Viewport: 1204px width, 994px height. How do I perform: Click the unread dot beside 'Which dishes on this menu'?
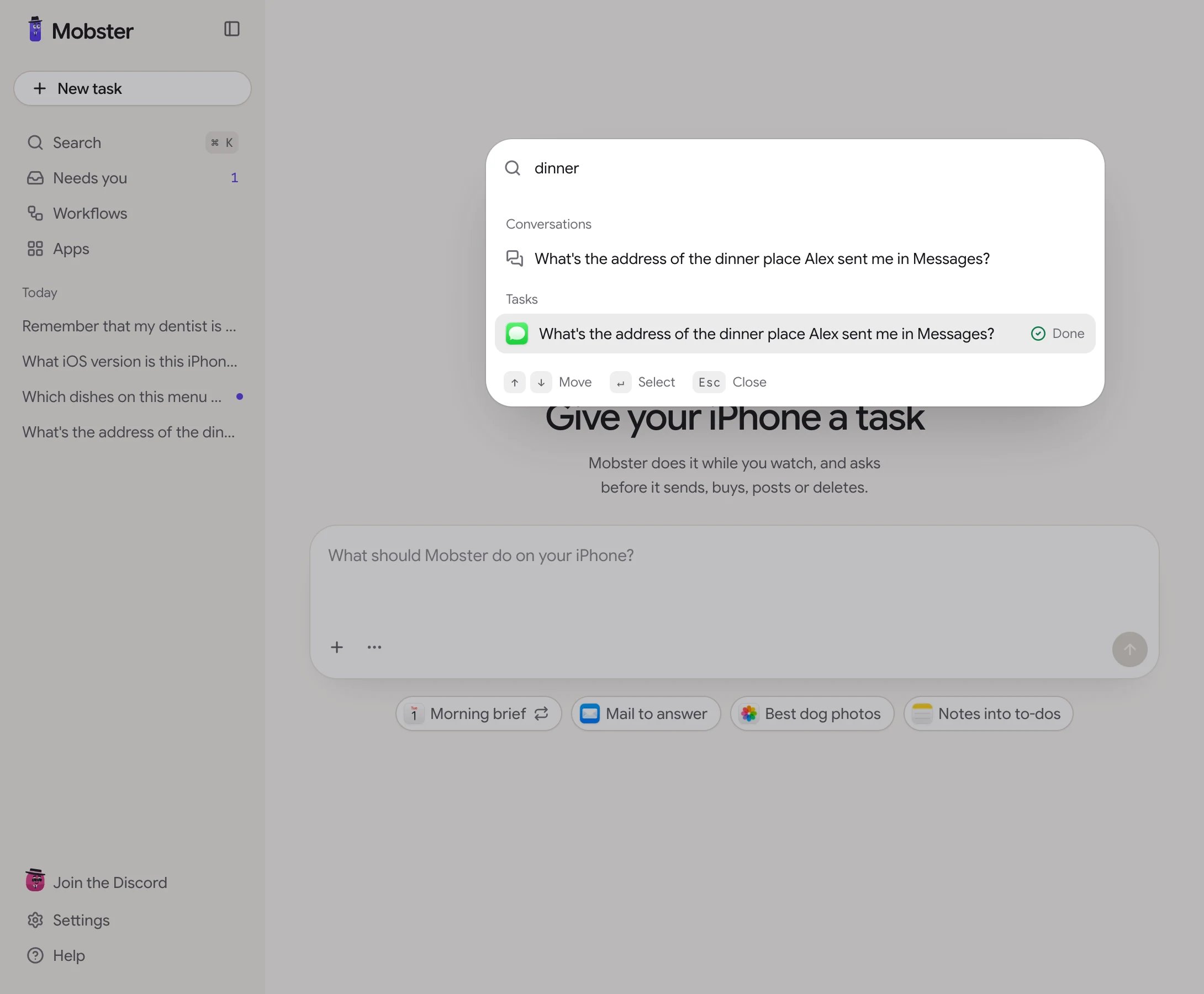[239, 397]
